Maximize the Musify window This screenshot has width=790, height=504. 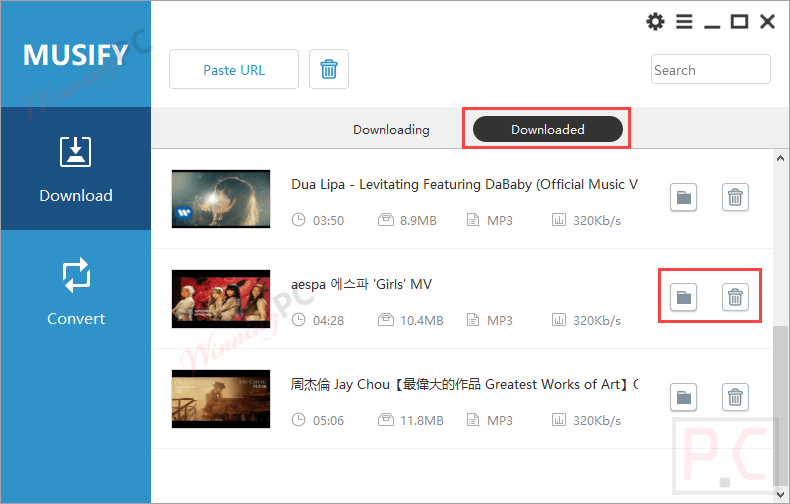coord(740,22)
